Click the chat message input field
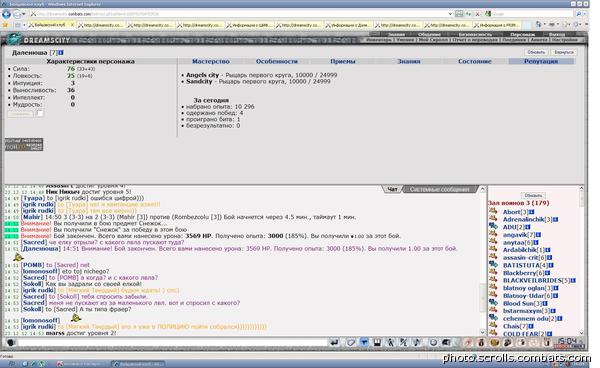Screen dimensions: 600x368 pyautogui.click(x=173, y=342)
